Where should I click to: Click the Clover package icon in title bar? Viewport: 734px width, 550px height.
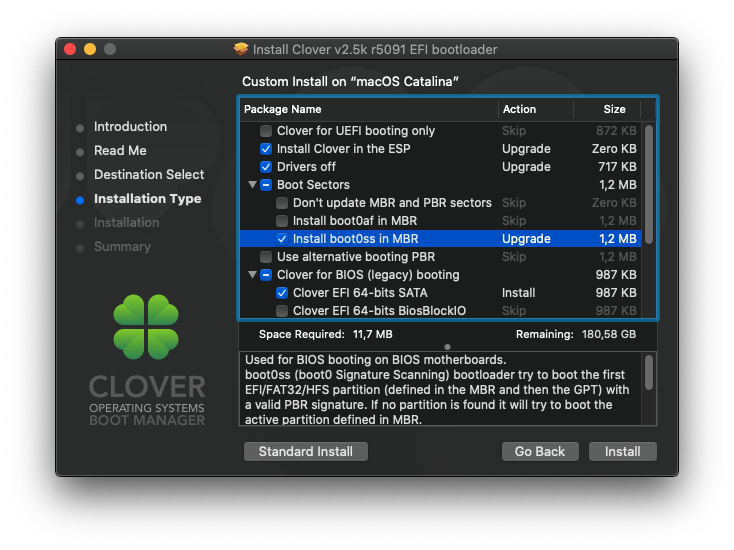[x=241, y=49]
